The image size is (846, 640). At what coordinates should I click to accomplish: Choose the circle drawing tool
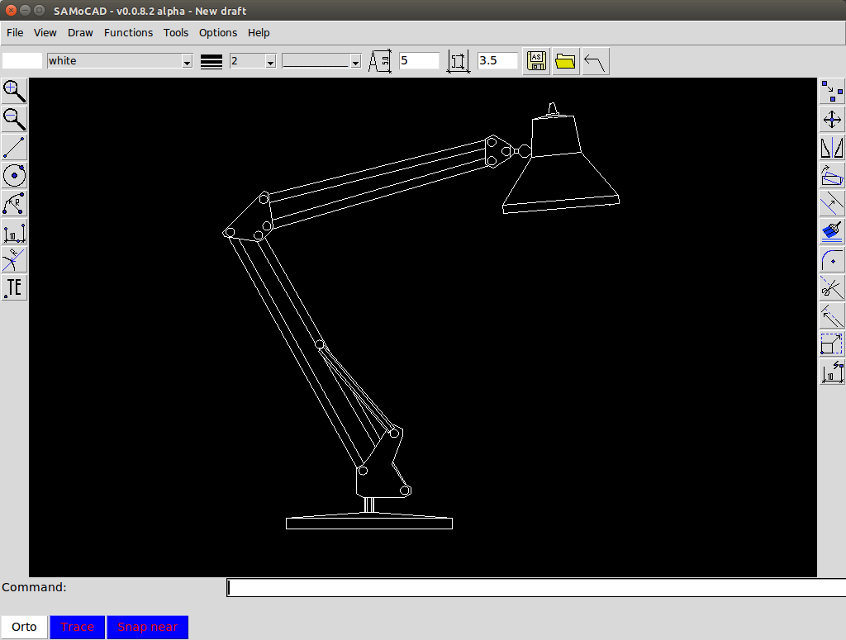(x=14, y=176)
